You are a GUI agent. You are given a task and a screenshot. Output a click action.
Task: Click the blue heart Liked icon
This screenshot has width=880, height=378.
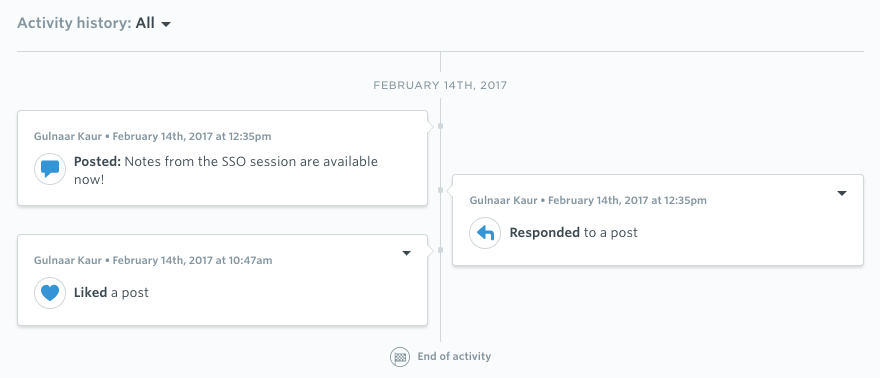[x=50, y=293]
